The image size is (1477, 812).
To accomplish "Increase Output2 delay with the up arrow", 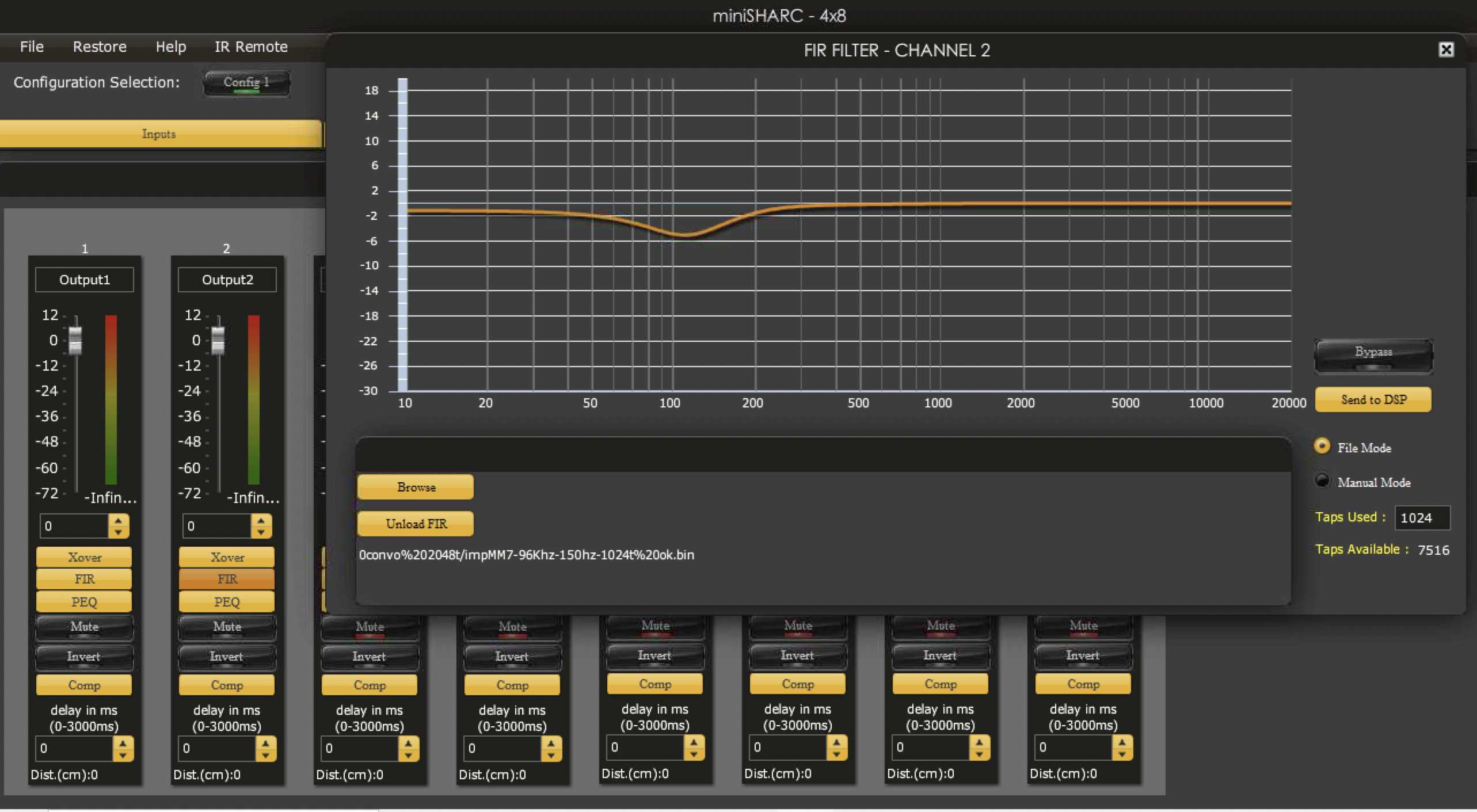I will tap(266, 742).
